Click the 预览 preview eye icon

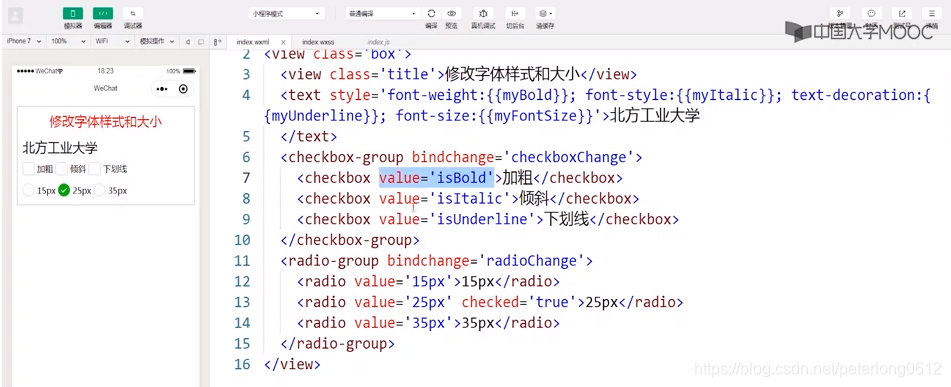click(x=451, y=13)
